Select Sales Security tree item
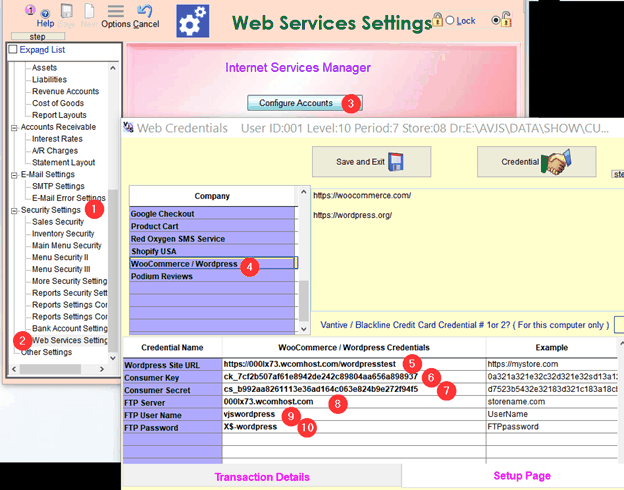 coord(58,222)
